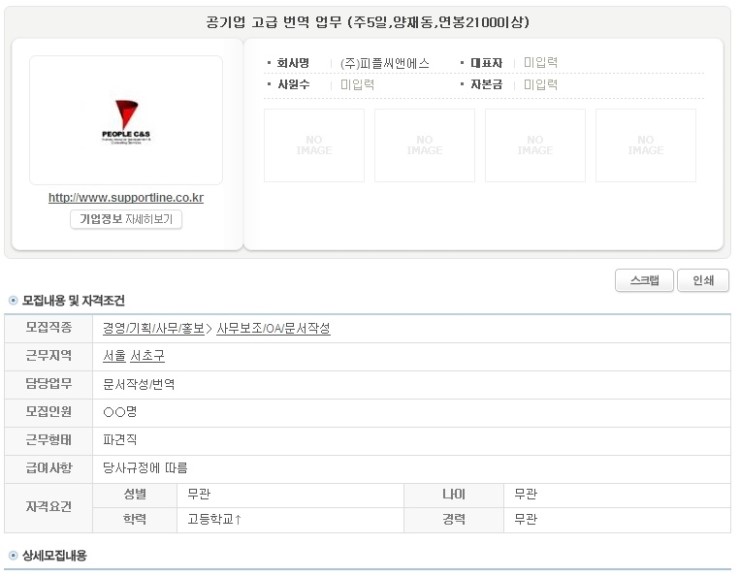Click the 문서작성/번역 value cell
The width and height of the screenshot is (740, 577).
412,385
